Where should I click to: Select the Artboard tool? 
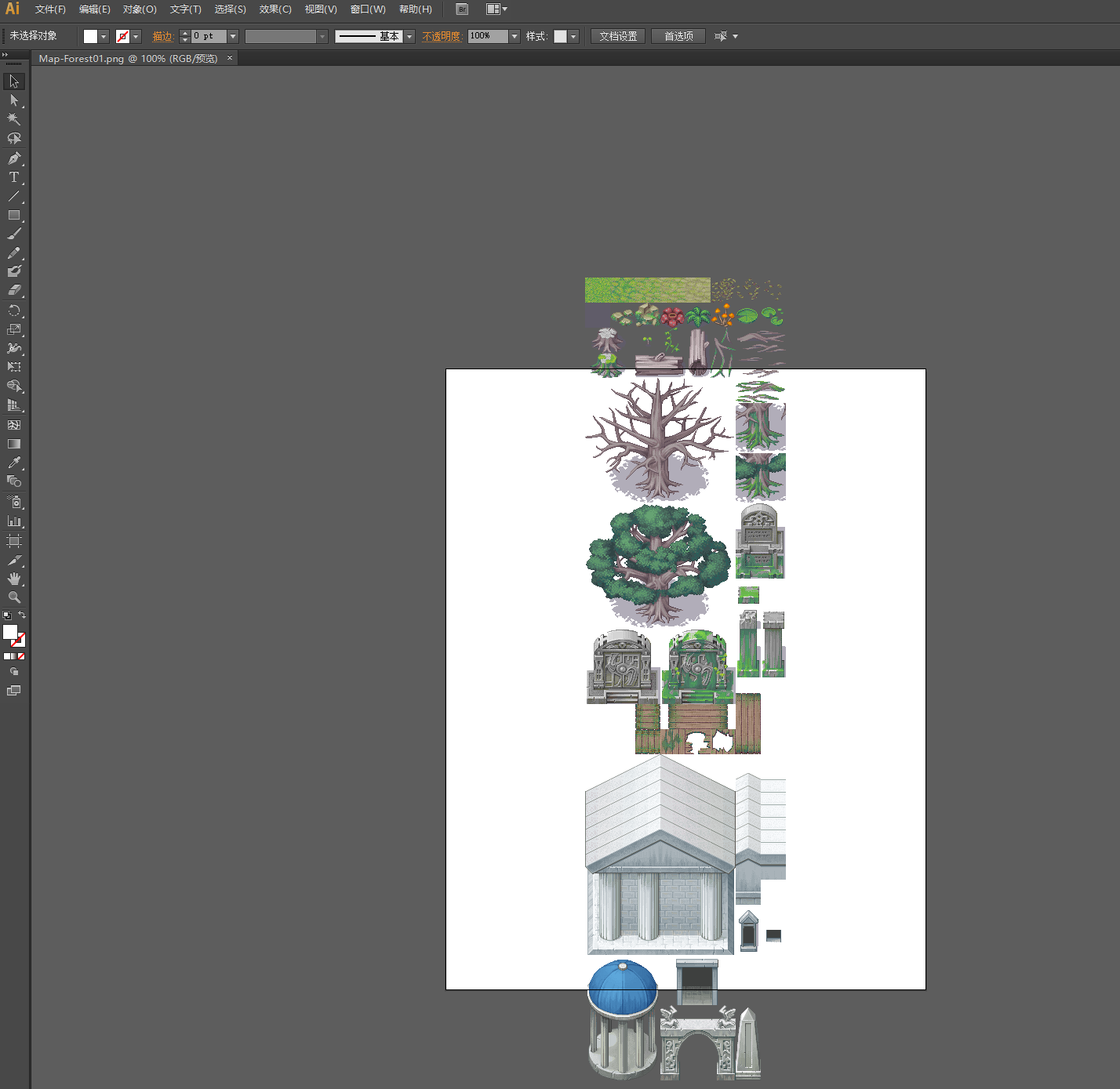(x=14, y=541)
